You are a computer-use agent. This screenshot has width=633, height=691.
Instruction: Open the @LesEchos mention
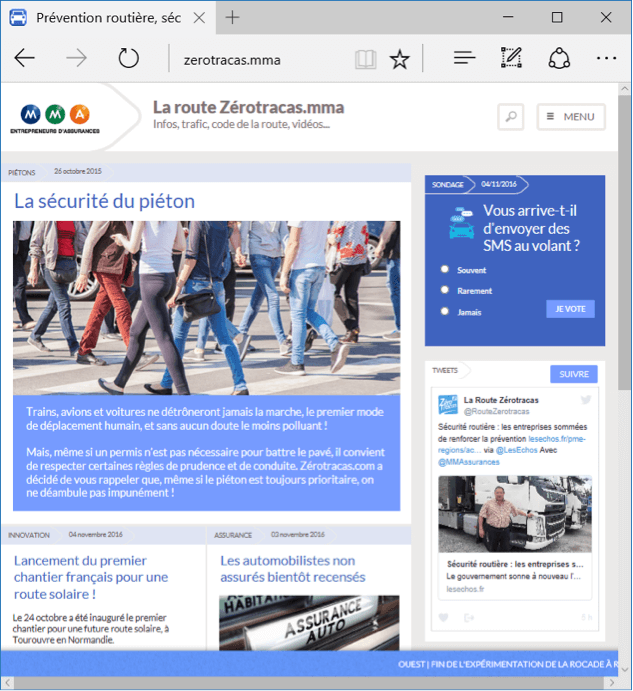[x=516, y=450]
